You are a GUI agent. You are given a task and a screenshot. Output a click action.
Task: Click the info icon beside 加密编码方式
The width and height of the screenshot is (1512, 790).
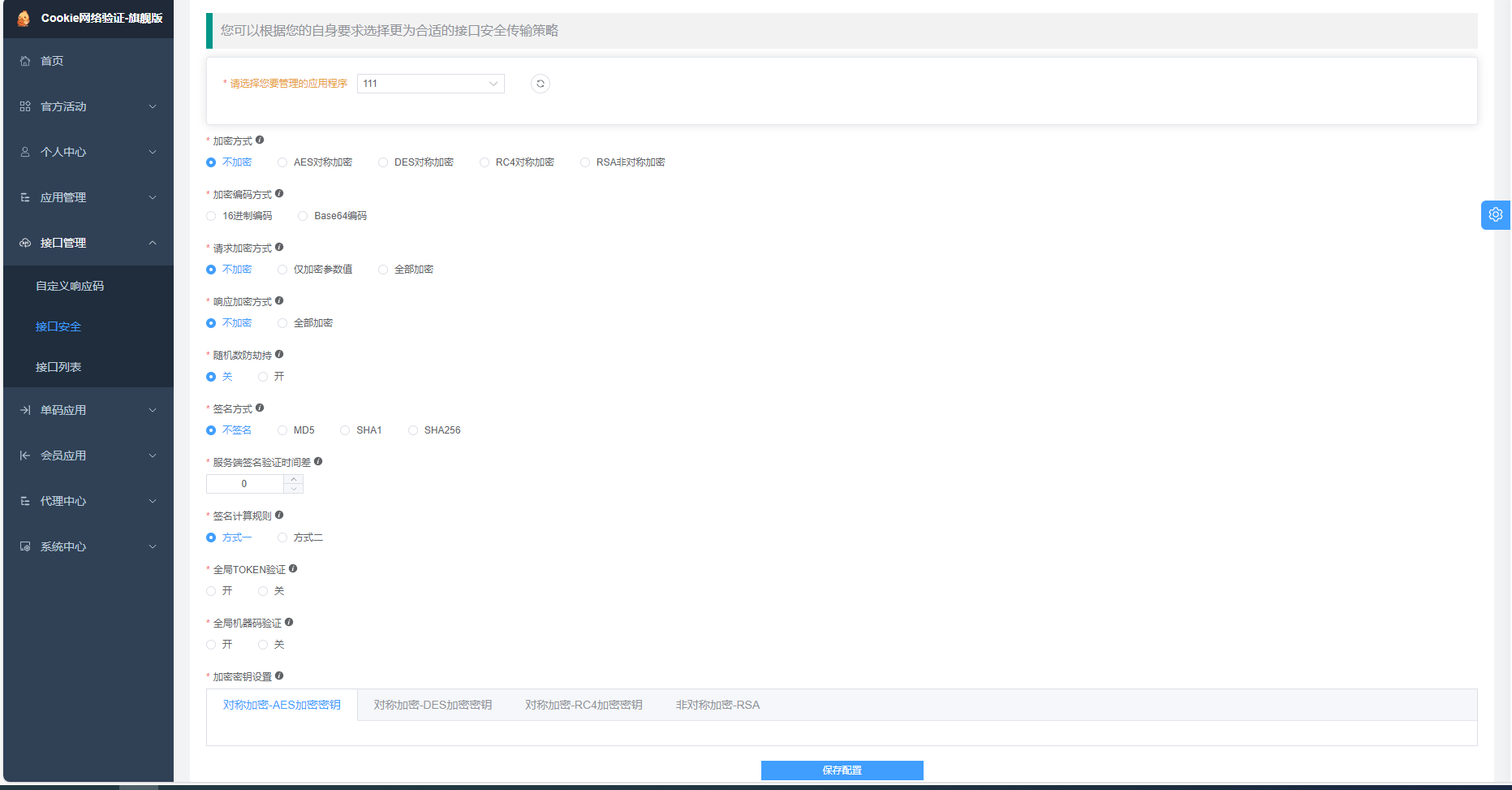[279, 193]
